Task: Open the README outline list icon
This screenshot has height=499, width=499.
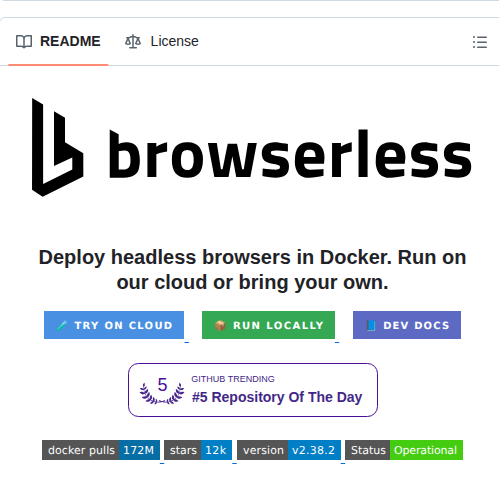Action: click(x=480, y=42)
